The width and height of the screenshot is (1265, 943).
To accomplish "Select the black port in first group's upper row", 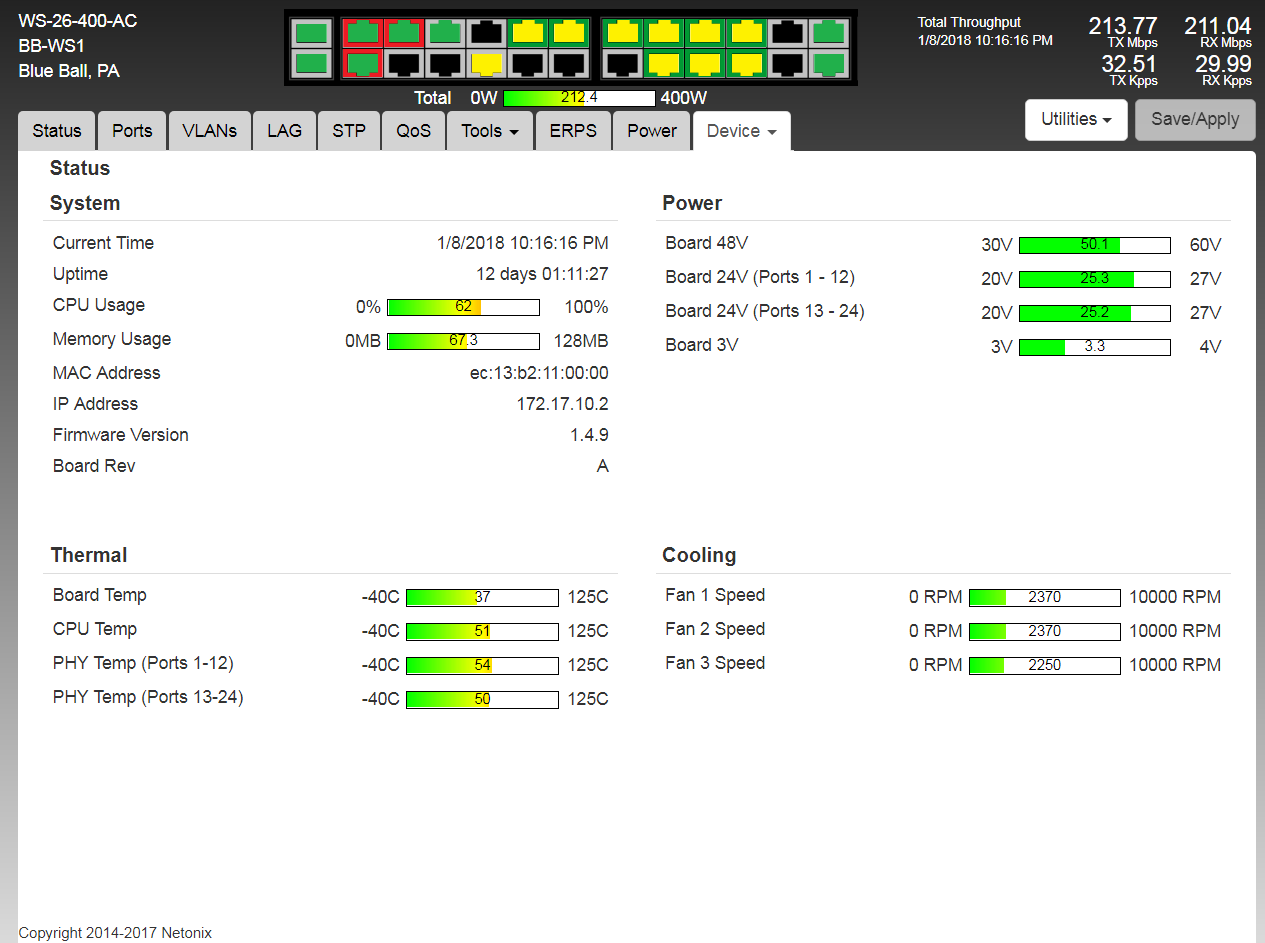I will pyautogui.click(x=486, y=33).
